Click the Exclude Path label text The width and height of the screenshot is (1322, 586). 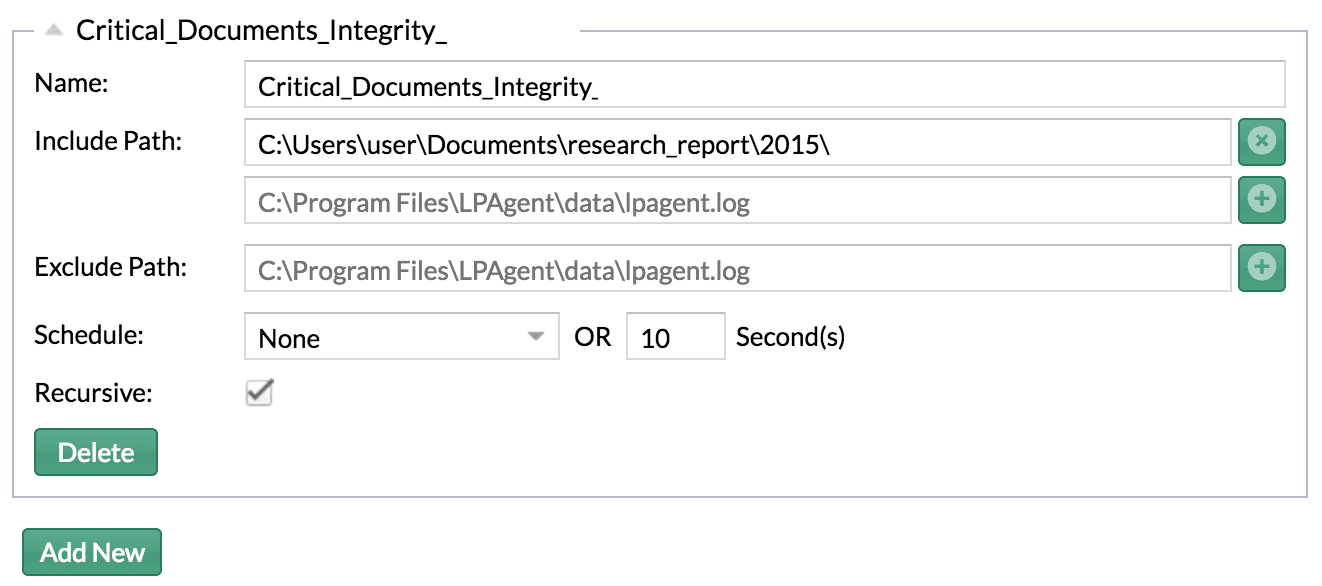111,267
